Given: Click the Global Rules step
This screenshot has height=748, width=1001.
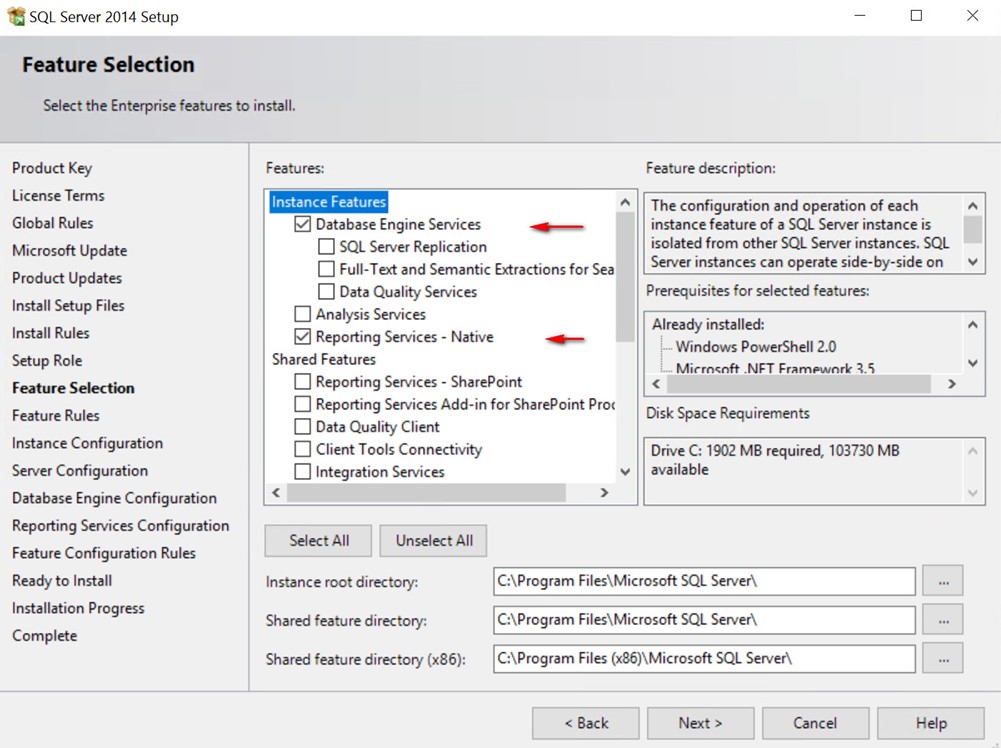Looking at the screenshot, I should pyautogui.click(x=52, y=223).
